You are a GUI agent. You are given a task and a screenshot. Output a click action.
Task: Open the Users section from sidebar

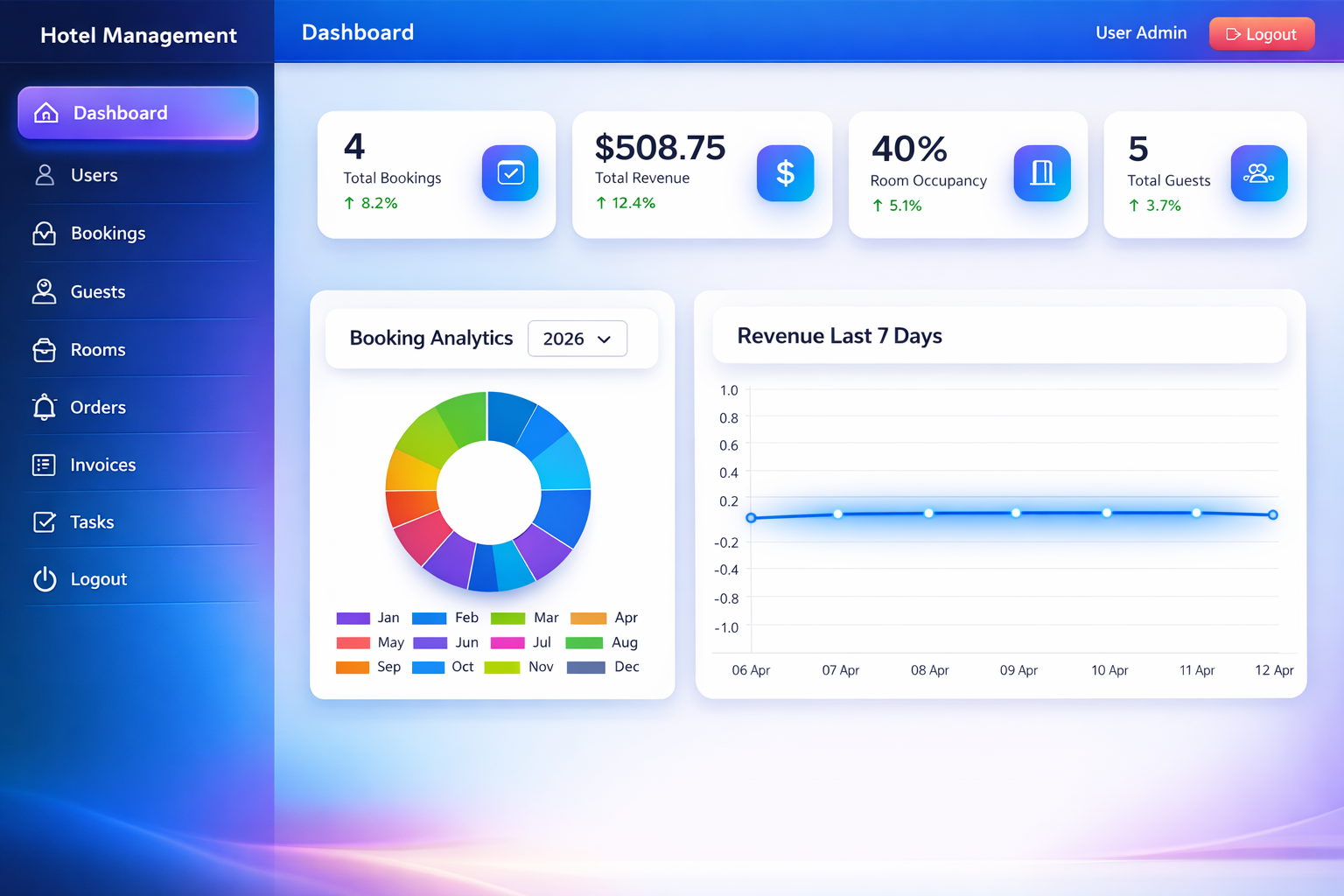coord(45,175)
